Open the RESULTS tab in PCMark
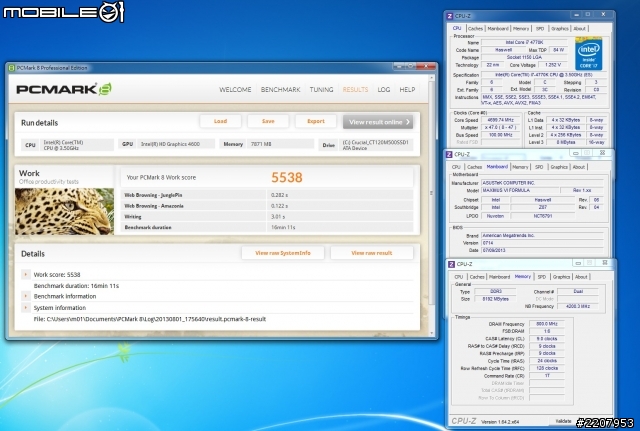 click(355, 89)
